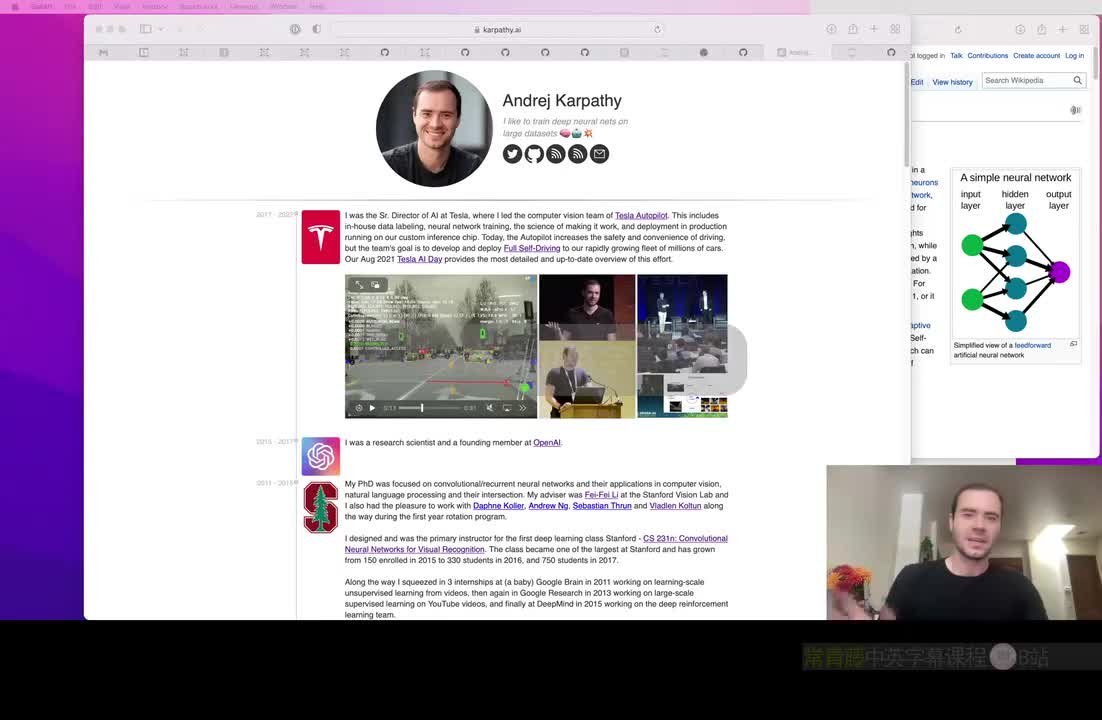Play the Tesla Autopilot video
This screenshot has height=720, width=1102.
click(x=372, y=408)
